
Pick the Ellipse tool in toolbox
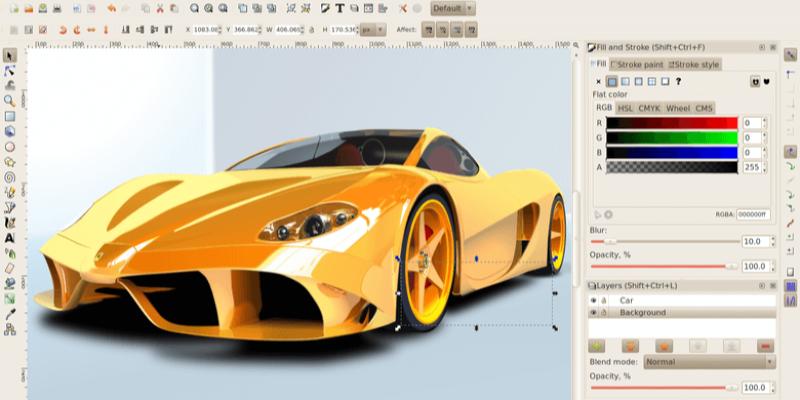coord(9,146)
